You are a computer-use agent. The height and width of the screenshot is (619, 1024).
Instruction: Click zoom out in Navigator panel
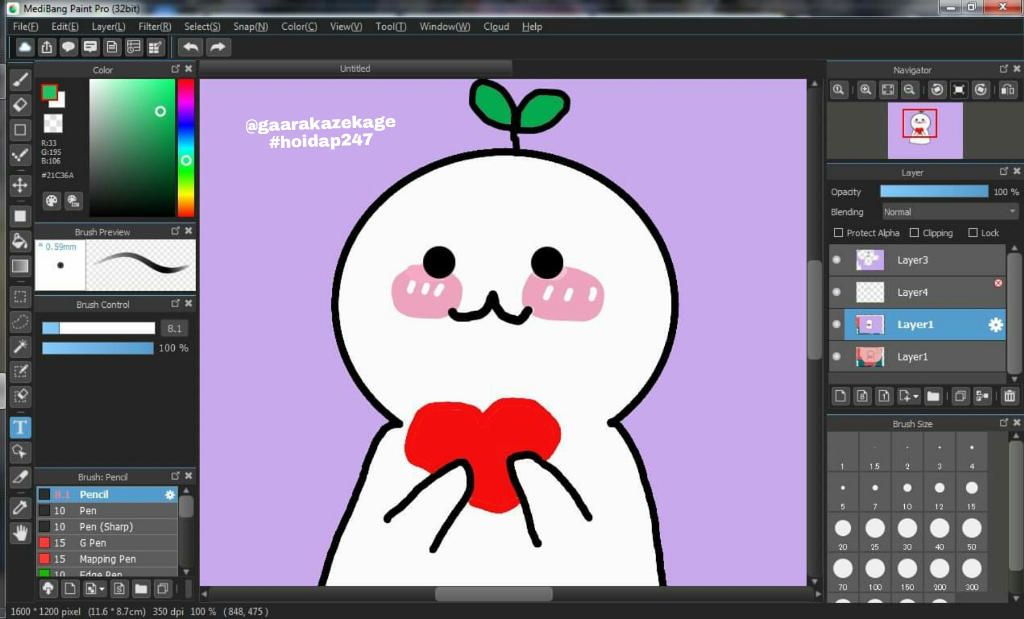(x=909, y=90)
